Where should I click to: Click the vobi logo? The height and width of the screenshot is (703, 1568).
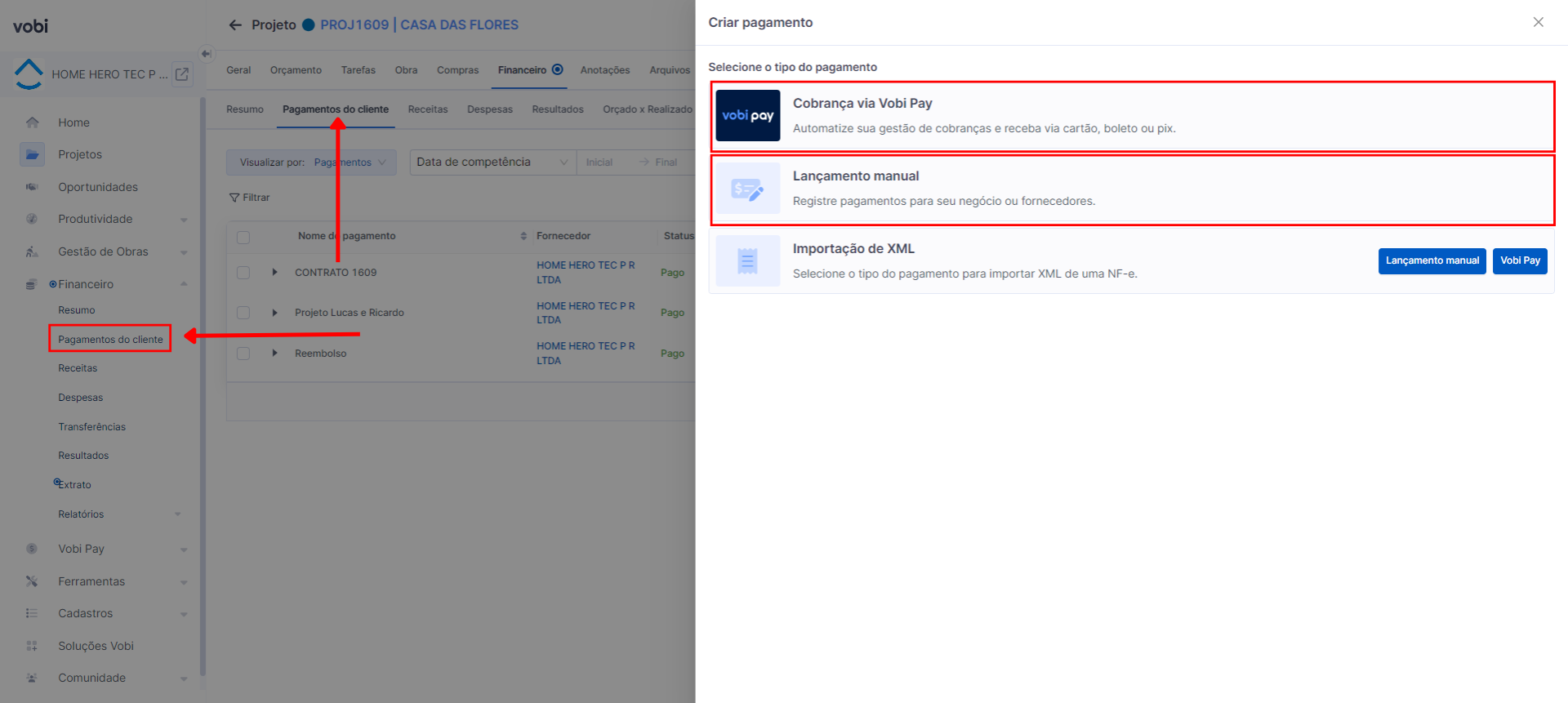(31, 26)
